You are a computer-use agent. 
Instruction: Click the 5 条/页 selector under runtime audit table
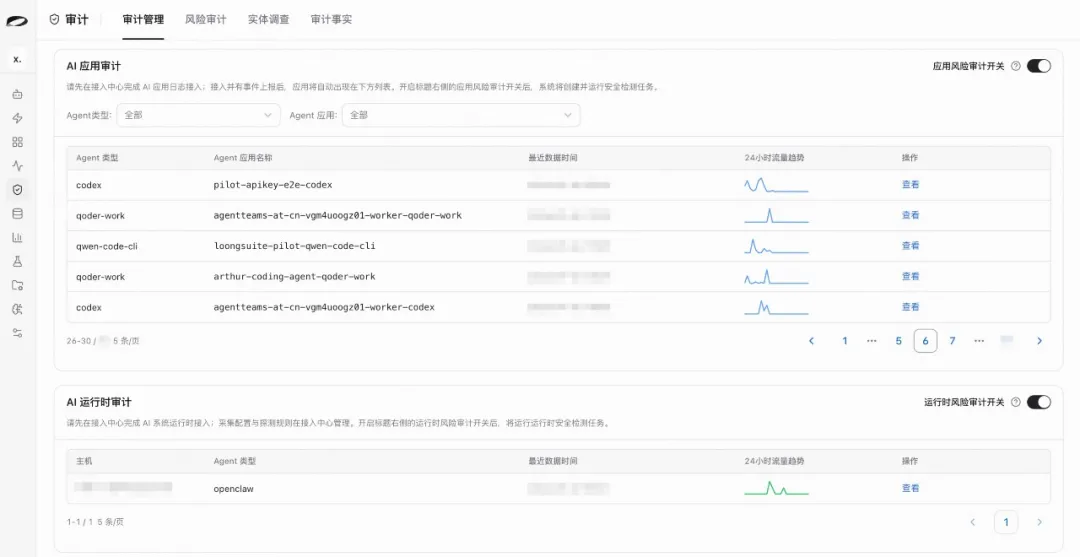point(110,522)
